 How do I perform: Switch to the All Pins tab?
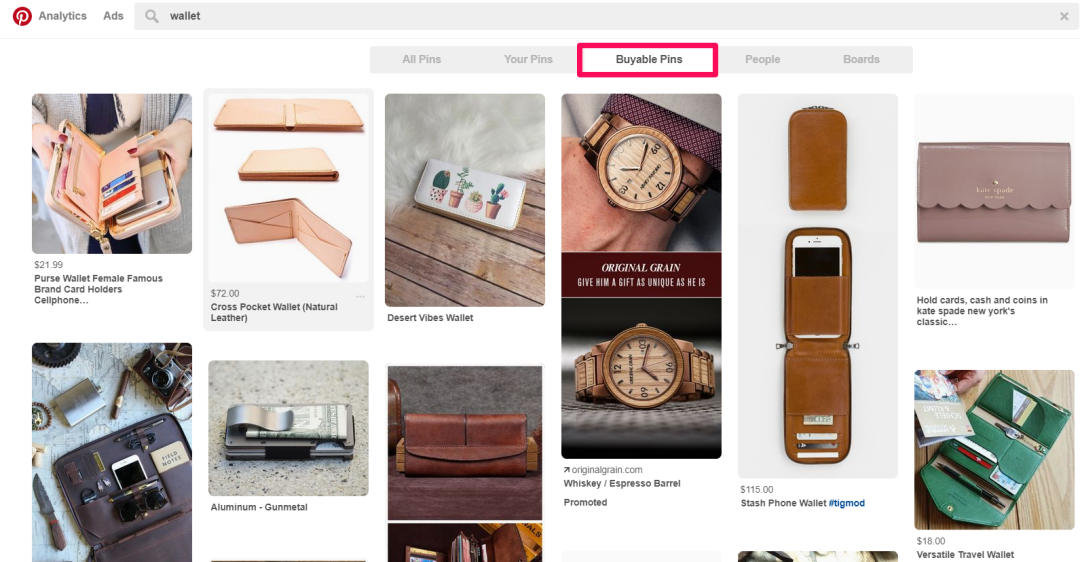(x=422, y=59)
